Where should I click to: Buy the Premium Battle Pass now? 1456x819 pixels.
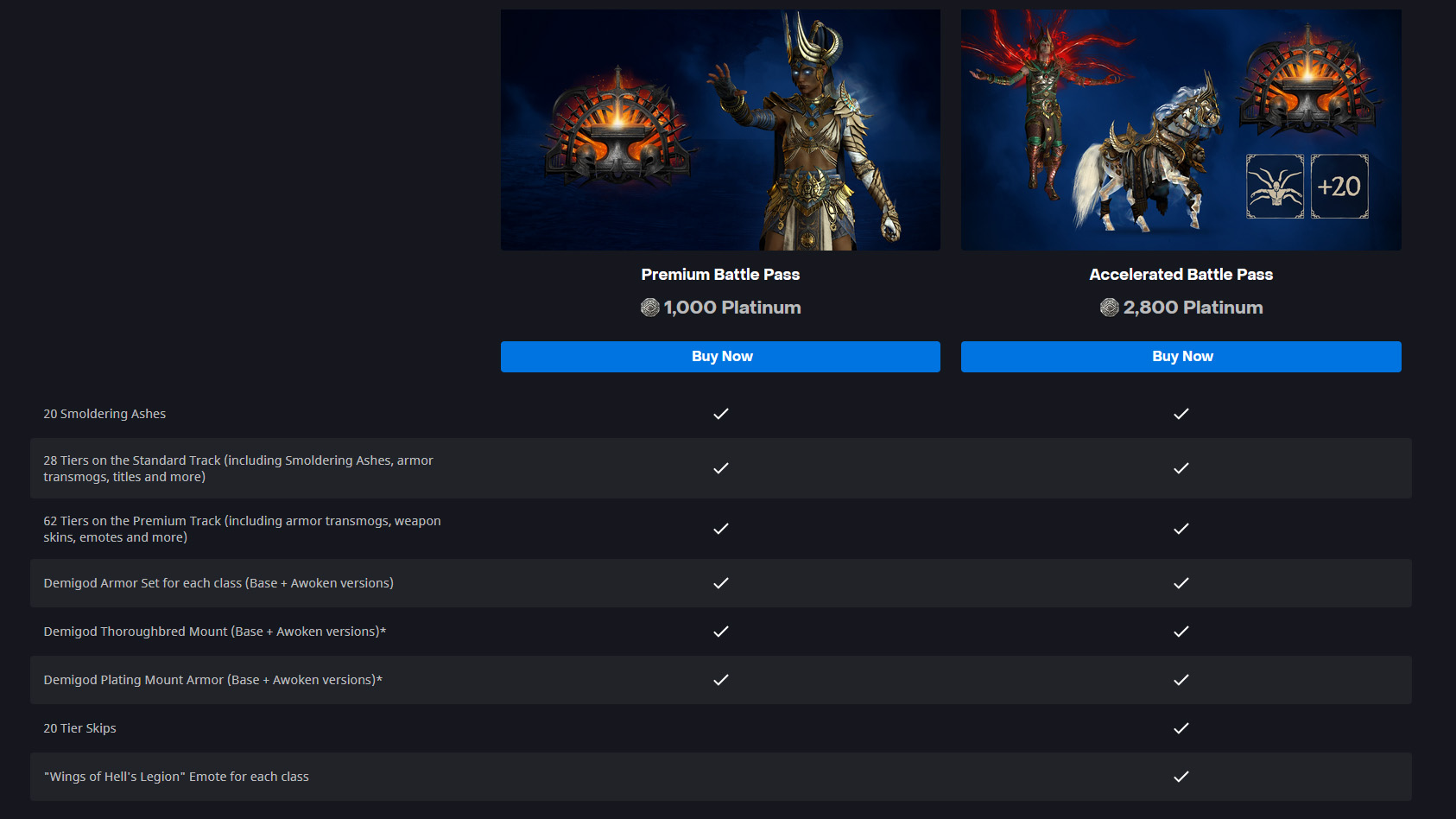pyautogui.click(x=720, y=357)
